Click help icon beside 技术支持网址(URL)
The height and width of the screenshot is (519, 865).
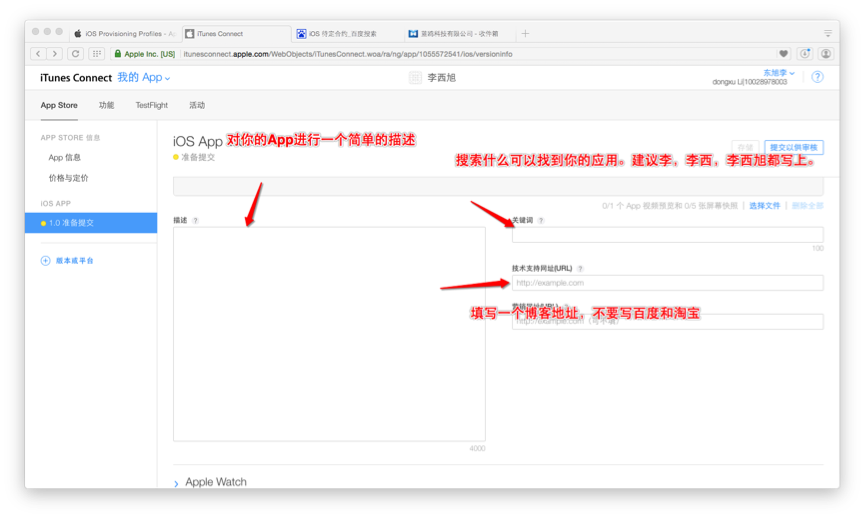click(x=580, y=269)
